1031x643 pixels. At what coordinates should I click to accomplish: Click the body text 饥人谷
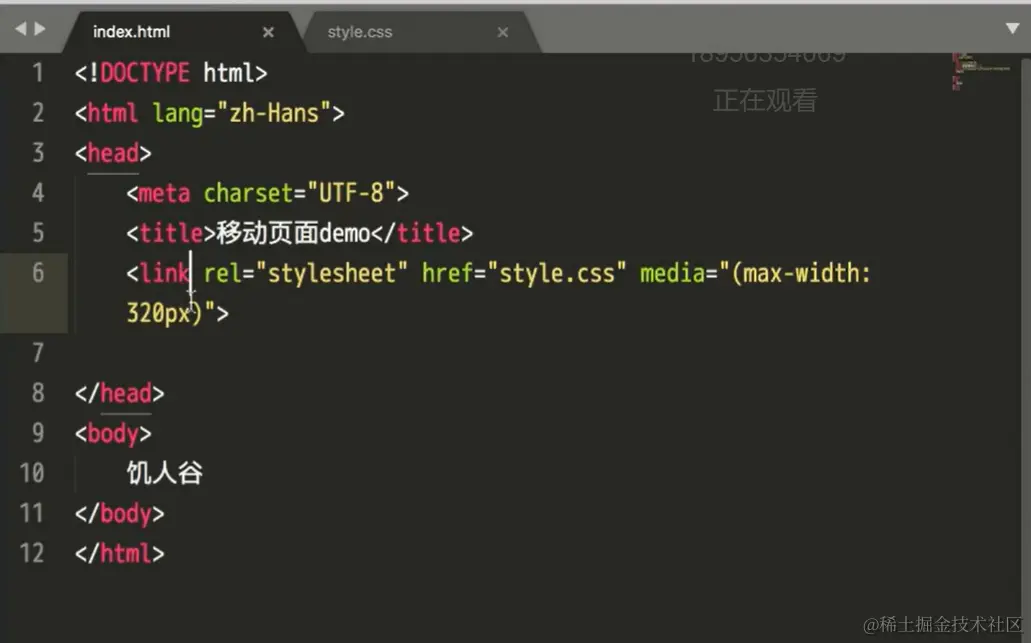click(x=164, y=473)
